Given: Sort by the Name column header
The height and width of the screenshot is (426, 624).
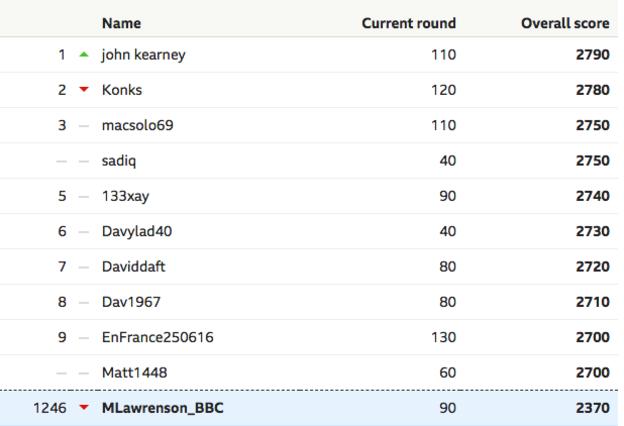Looking at the screenshot, I should tap(121, 23).
